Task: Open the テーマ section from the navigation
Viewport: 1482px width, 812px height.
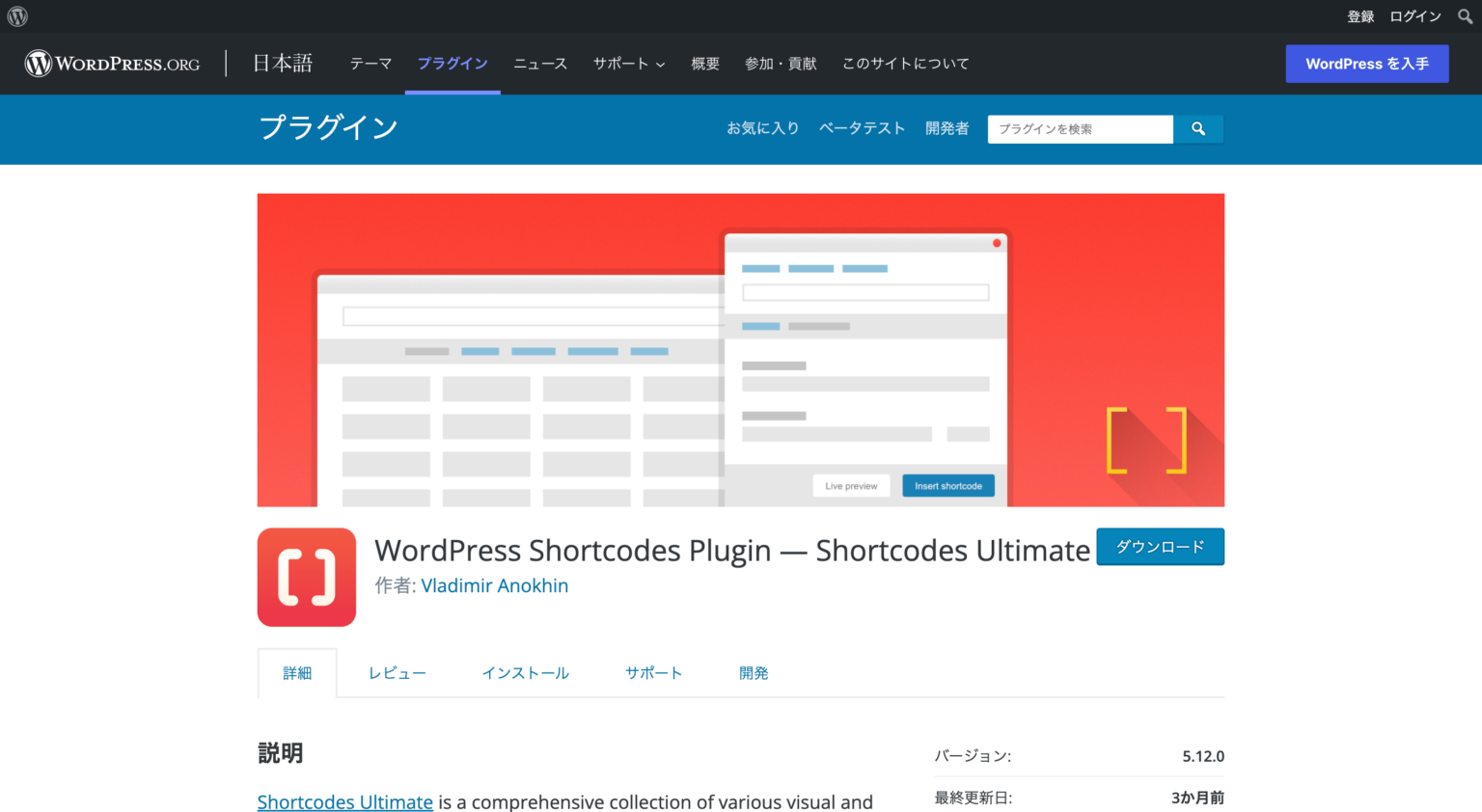Action: [370, 64]
